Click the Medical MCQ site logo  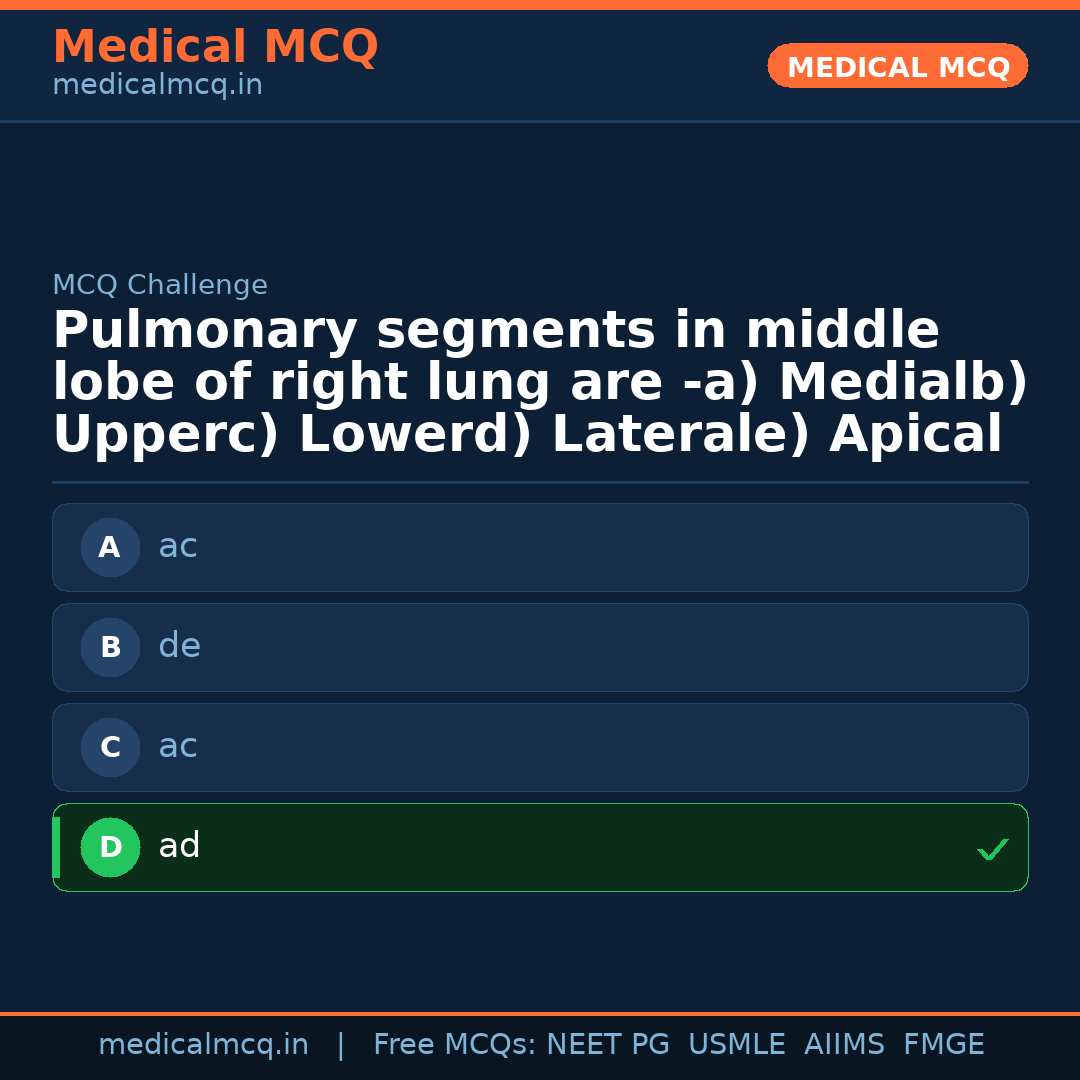point(215,46)
